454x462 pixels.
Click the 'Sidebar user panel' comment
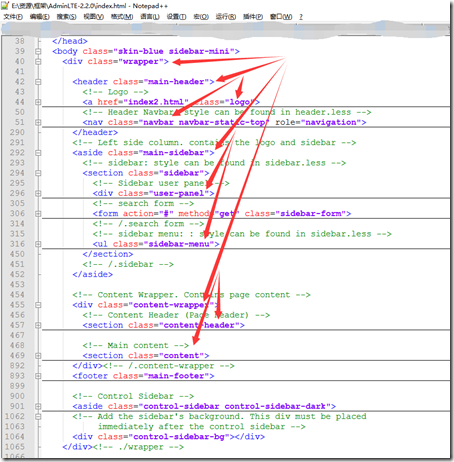coord(161,183)
